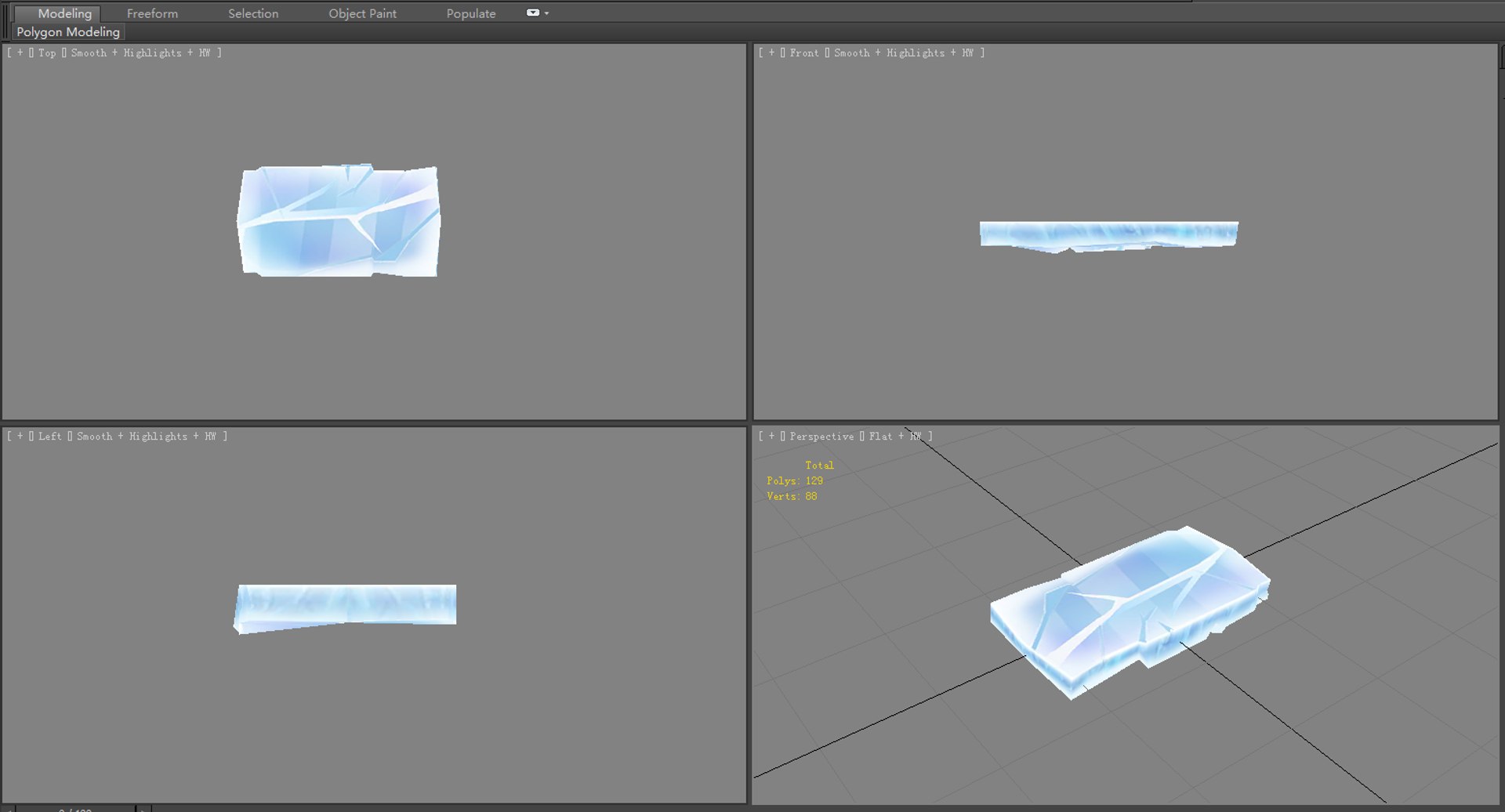Open Perspective viewport Flat + HW shading menu
Viewport: 1505px width, 812px height.
pyautogui.click(x=895, y=436)
